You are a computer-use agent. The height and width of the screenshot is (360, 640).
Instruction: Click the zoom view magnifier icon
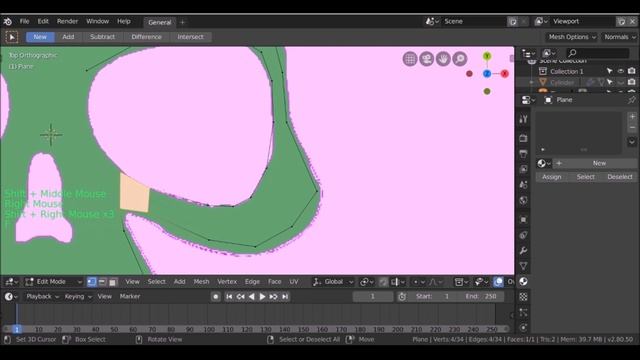(460, 59)
